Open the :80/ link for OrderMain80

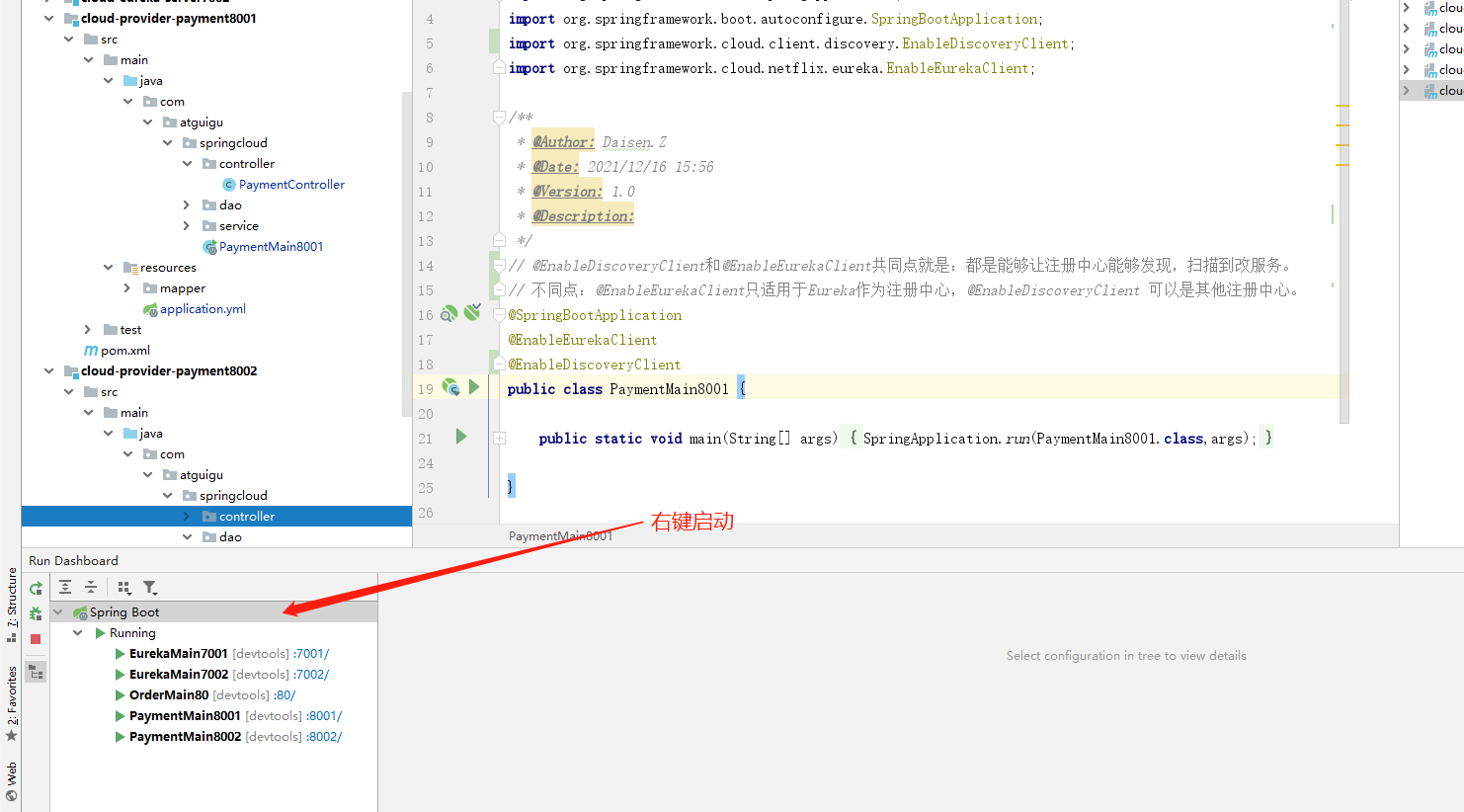(285, 695)
